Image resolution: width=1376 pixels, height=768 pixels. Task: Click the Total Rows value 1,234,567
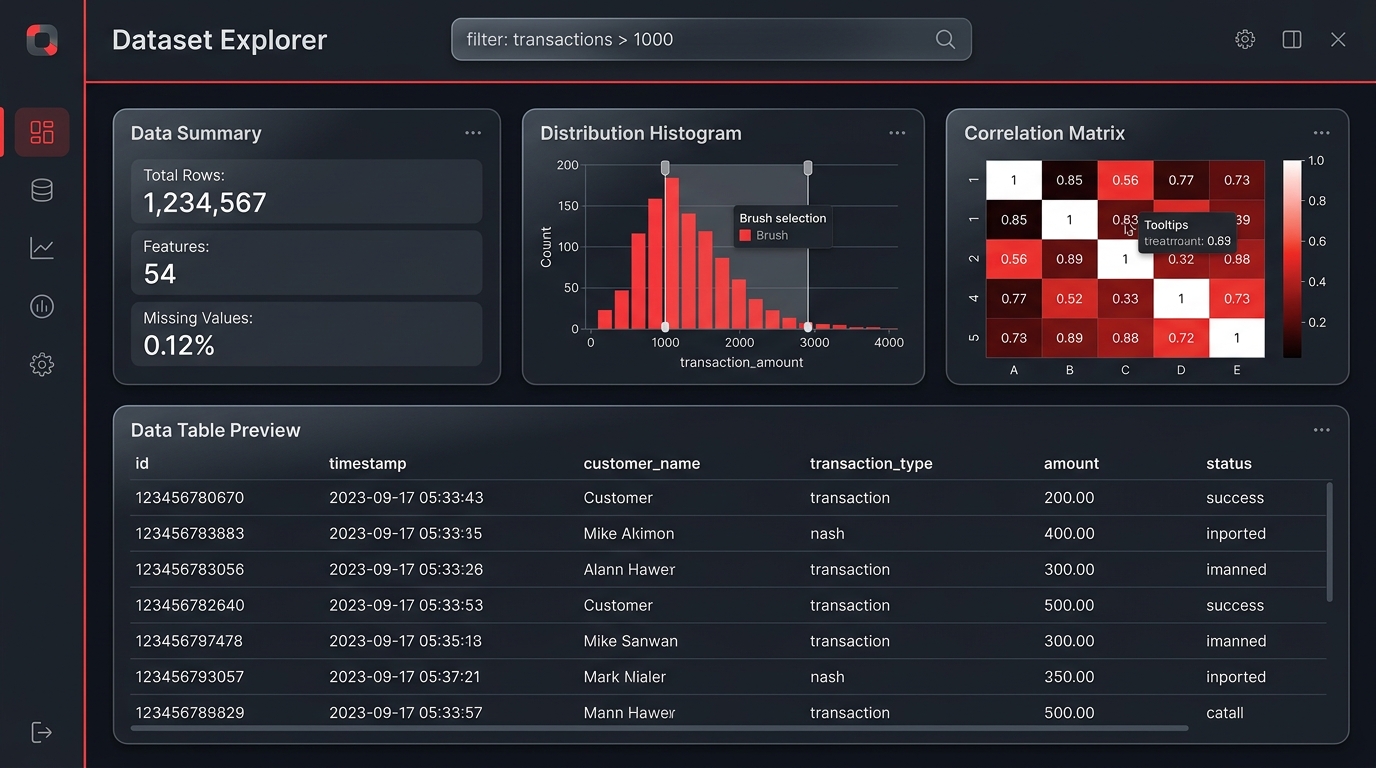[205, 203]
